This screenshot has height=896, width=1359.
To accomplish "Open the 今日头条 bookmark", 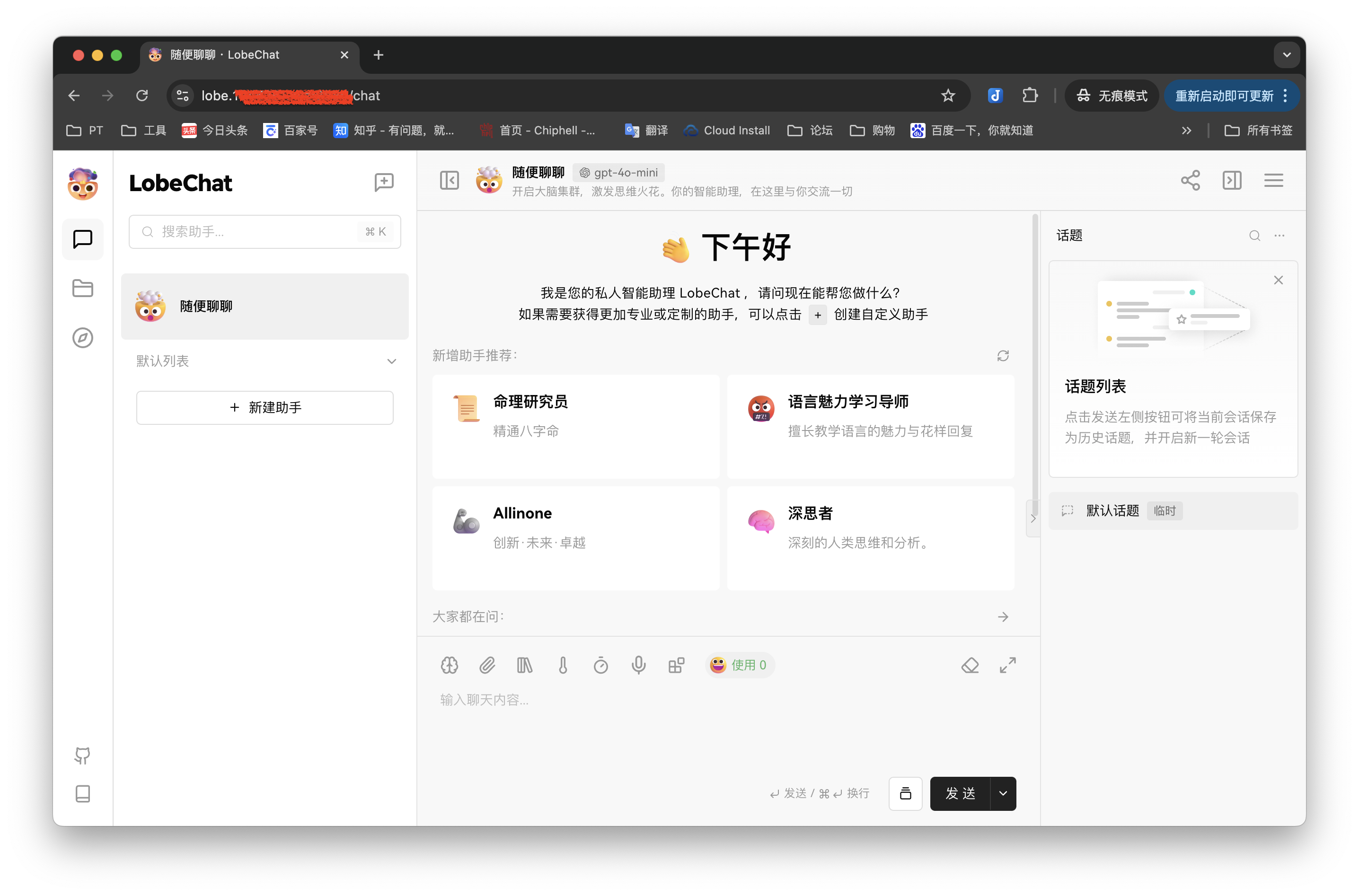I will [x=214, y=130].
